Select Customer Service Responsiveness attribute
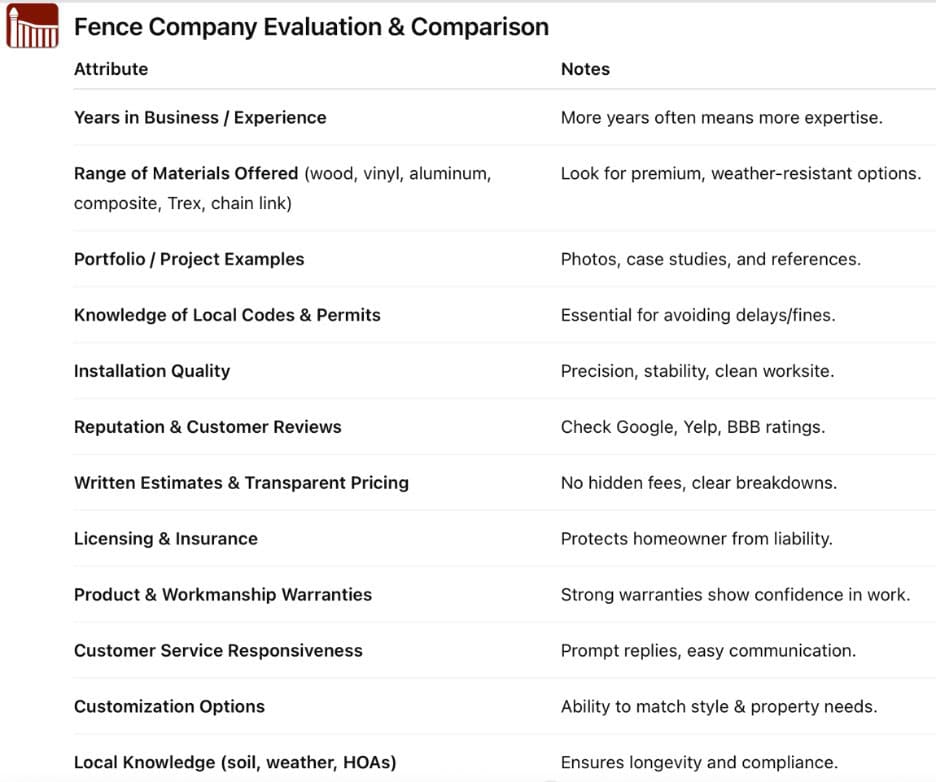 pyautogui.click(x=218, y=651)
